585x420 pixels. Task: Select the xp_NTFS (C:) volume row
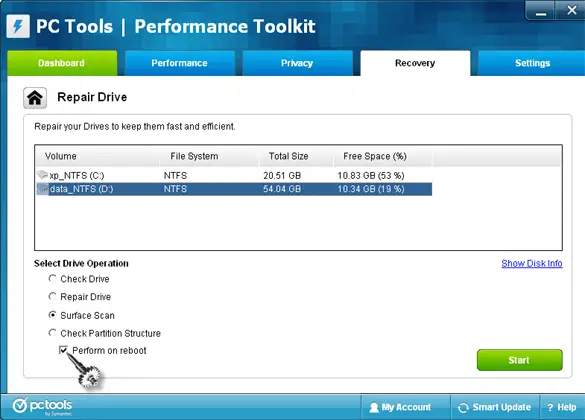(234, 175)
